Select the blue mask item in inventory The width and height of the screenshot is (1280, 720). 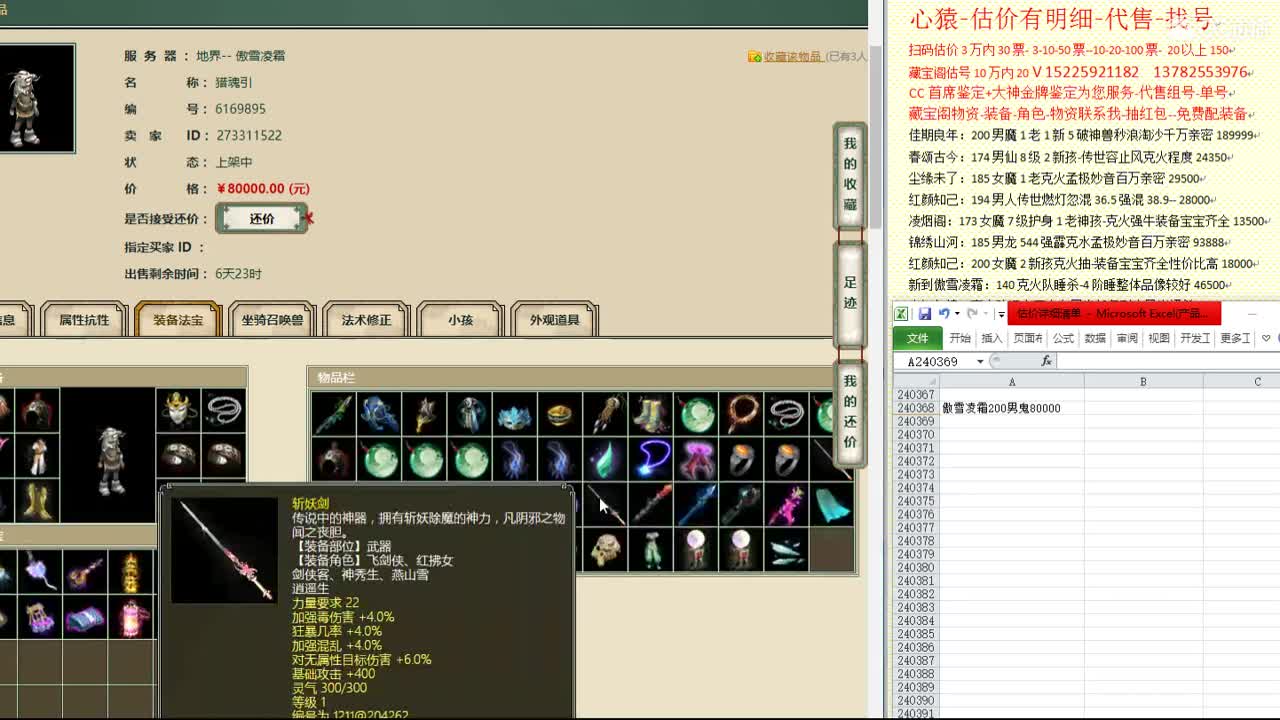516,415
